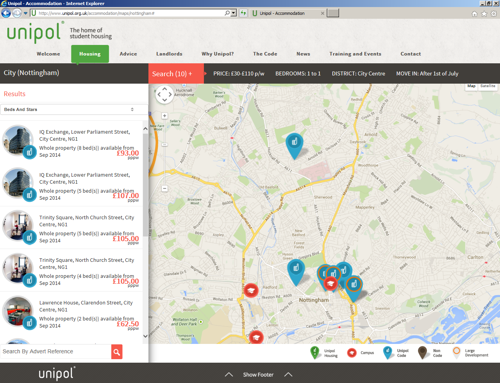Click the blue map pin near Arnold Rd

click(295, 146)
